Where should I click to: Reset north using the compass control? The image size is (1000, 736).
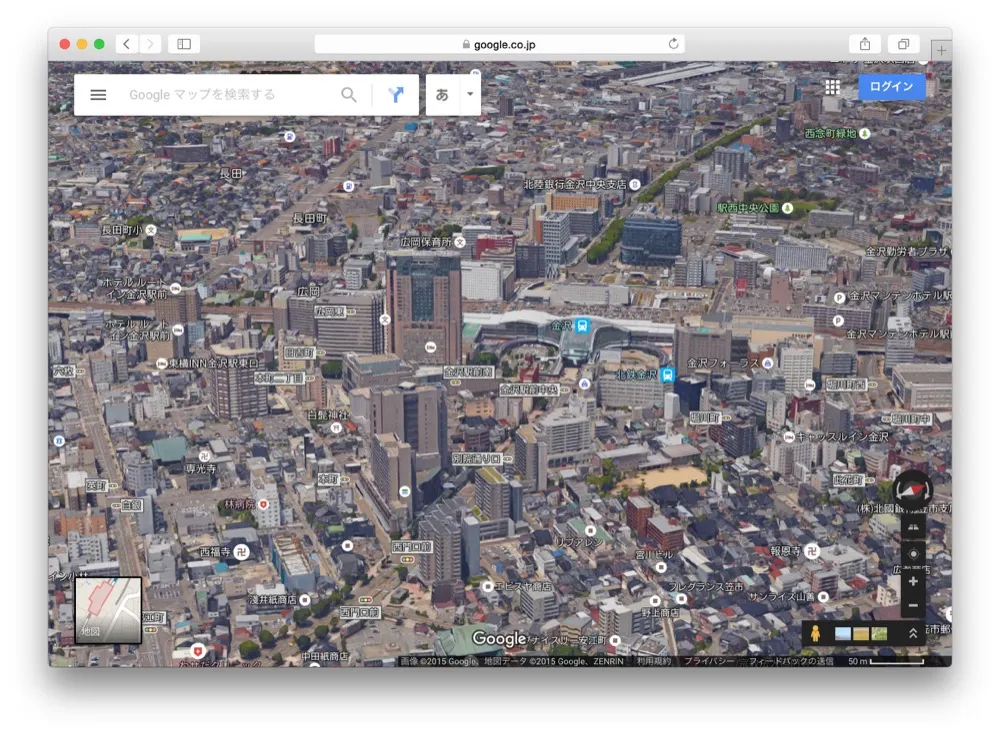coord(914,490)
